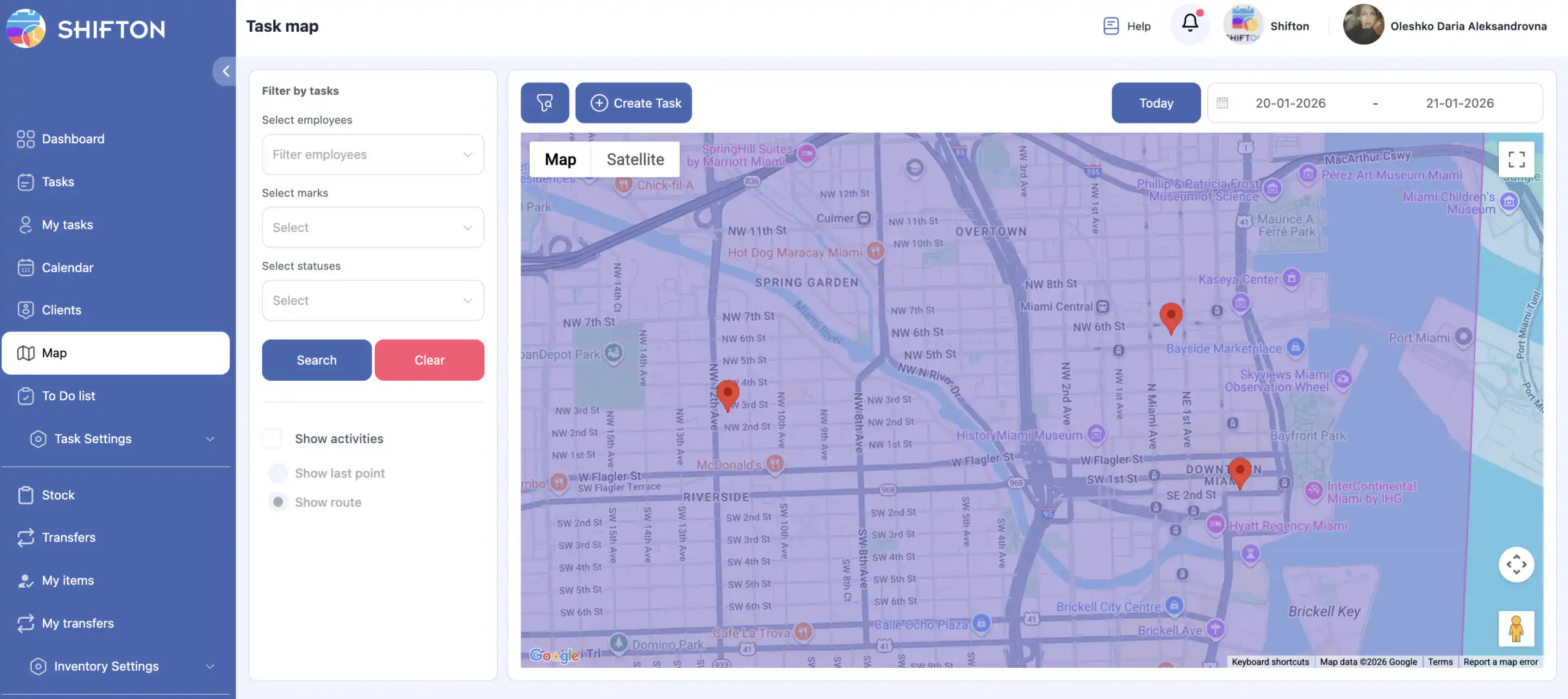This screenshot has width=1568, height=699.
Task: Click the Help icon in the header
Action: coord(1111,26)
